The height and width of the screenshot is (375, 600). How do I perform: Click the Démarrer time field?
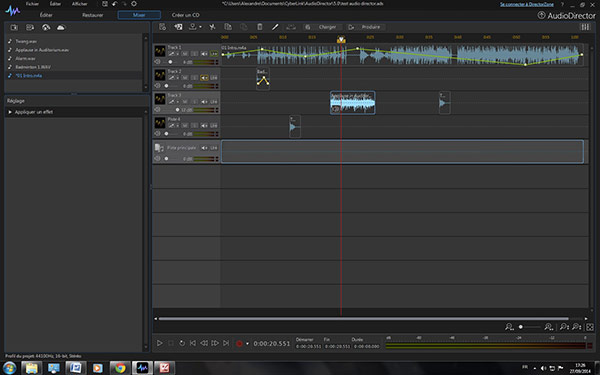click(x=308, y=346)
